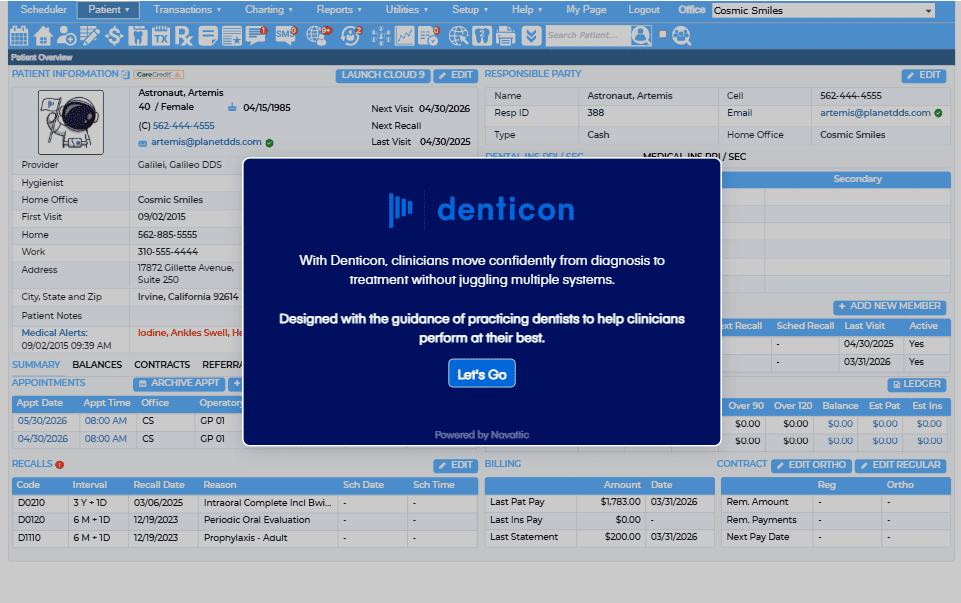Open the My Page menu item
This screenshot has width=961, height=603.
[586, 10]
